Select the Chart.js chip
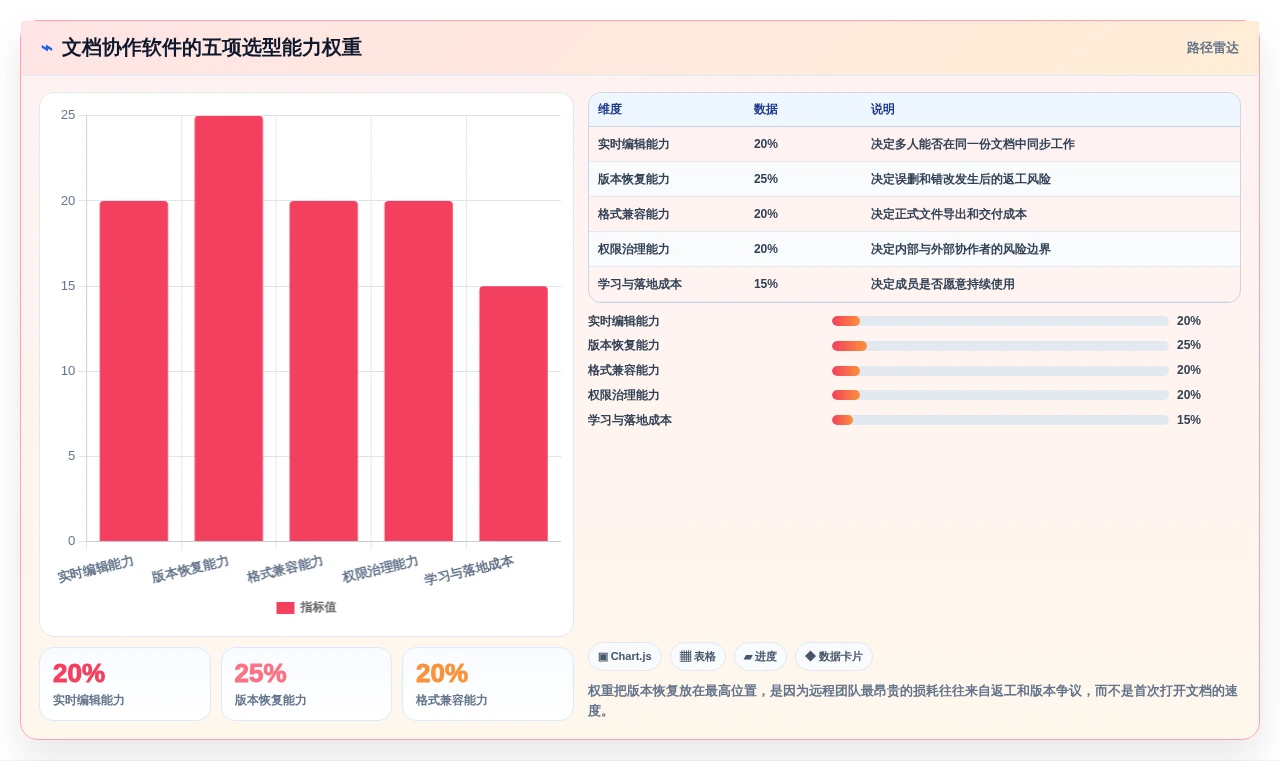This screenshot has height=761, width=1280. pos(625,657)
